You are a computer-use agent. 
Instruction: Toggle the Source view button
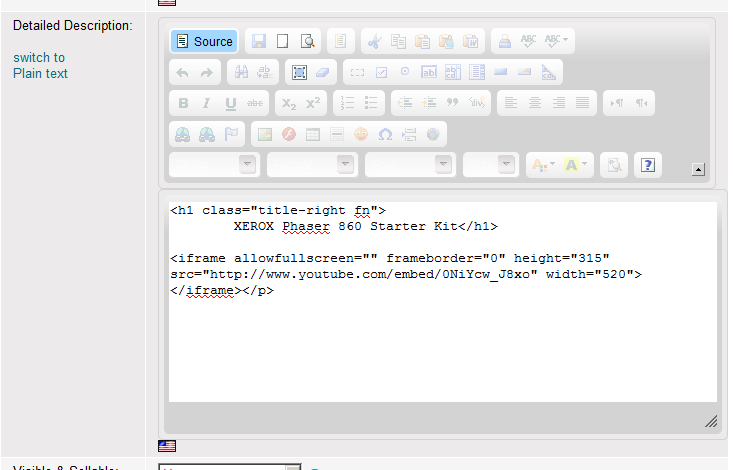(204, 41)
